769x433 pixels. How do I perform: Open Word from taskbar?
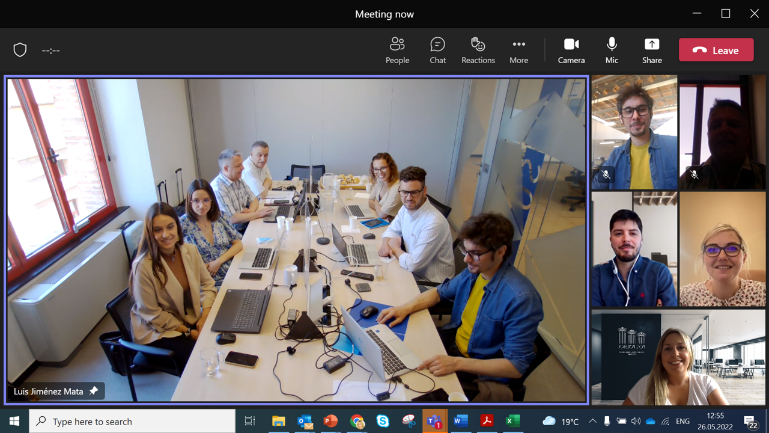point(461,421)
